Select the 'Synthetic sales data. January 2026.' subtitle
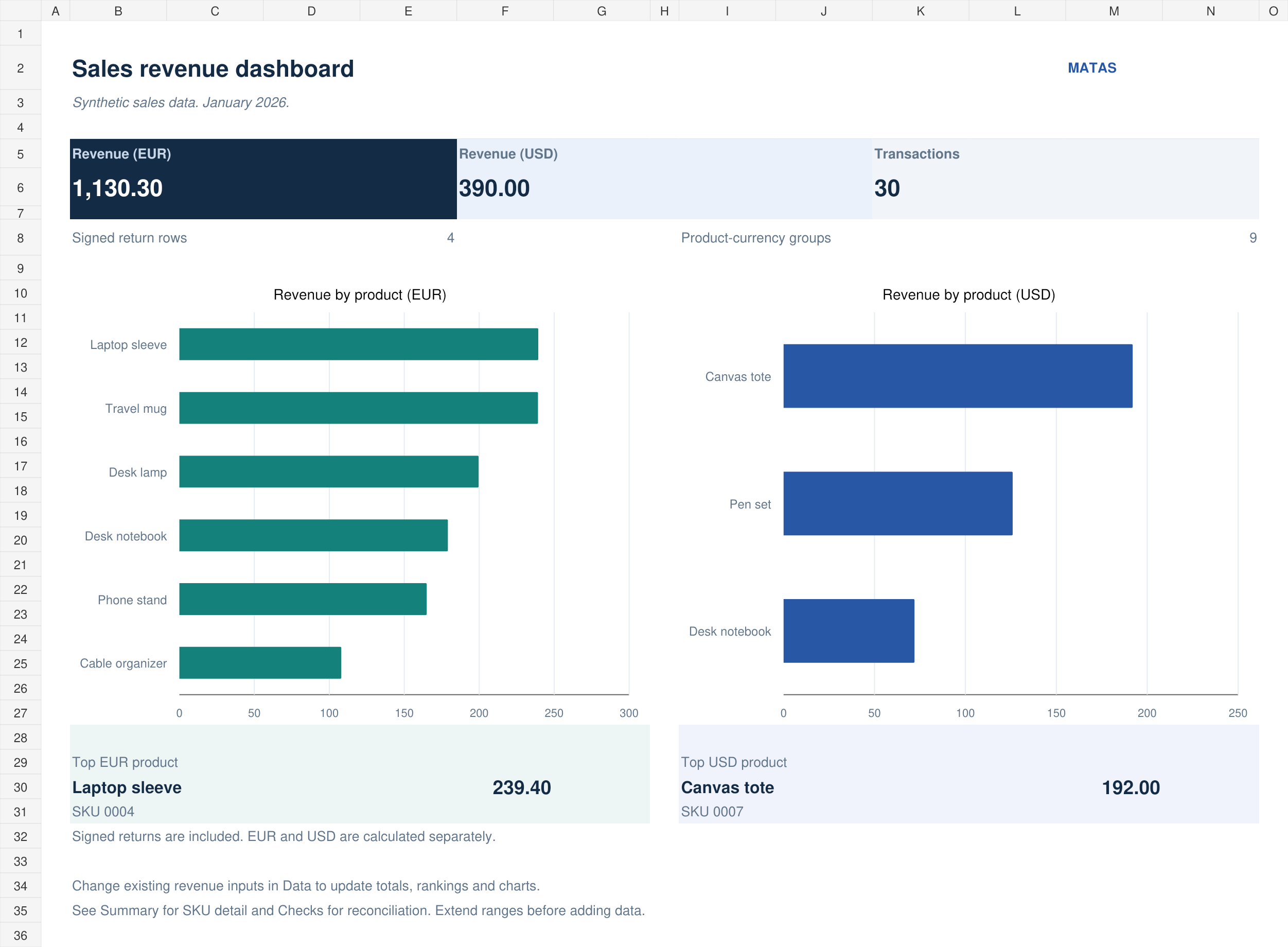The image size is (1288, 947). pos(181,102)
